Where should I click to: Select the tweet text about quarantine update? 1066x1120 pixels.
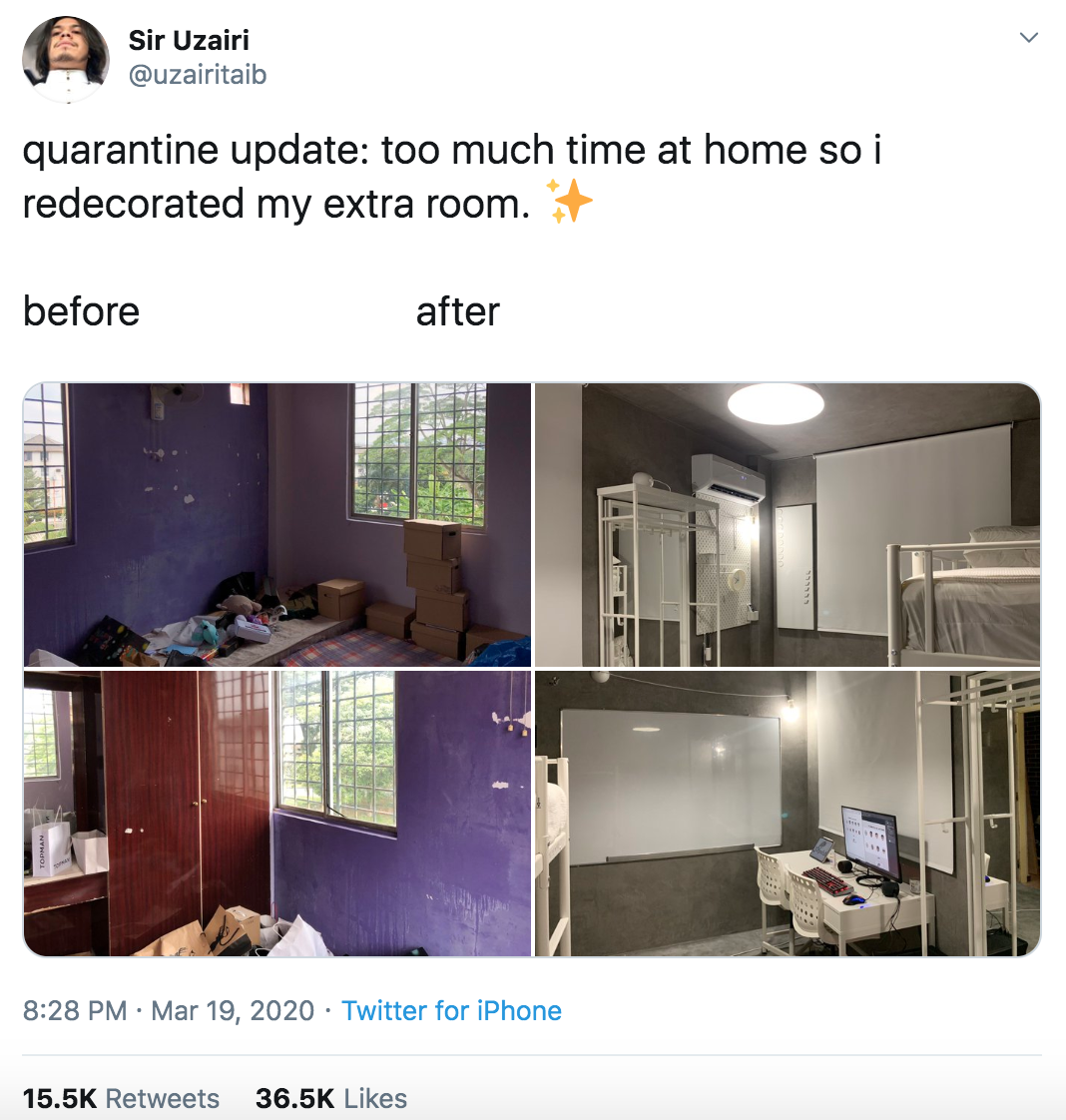(452, 177)
